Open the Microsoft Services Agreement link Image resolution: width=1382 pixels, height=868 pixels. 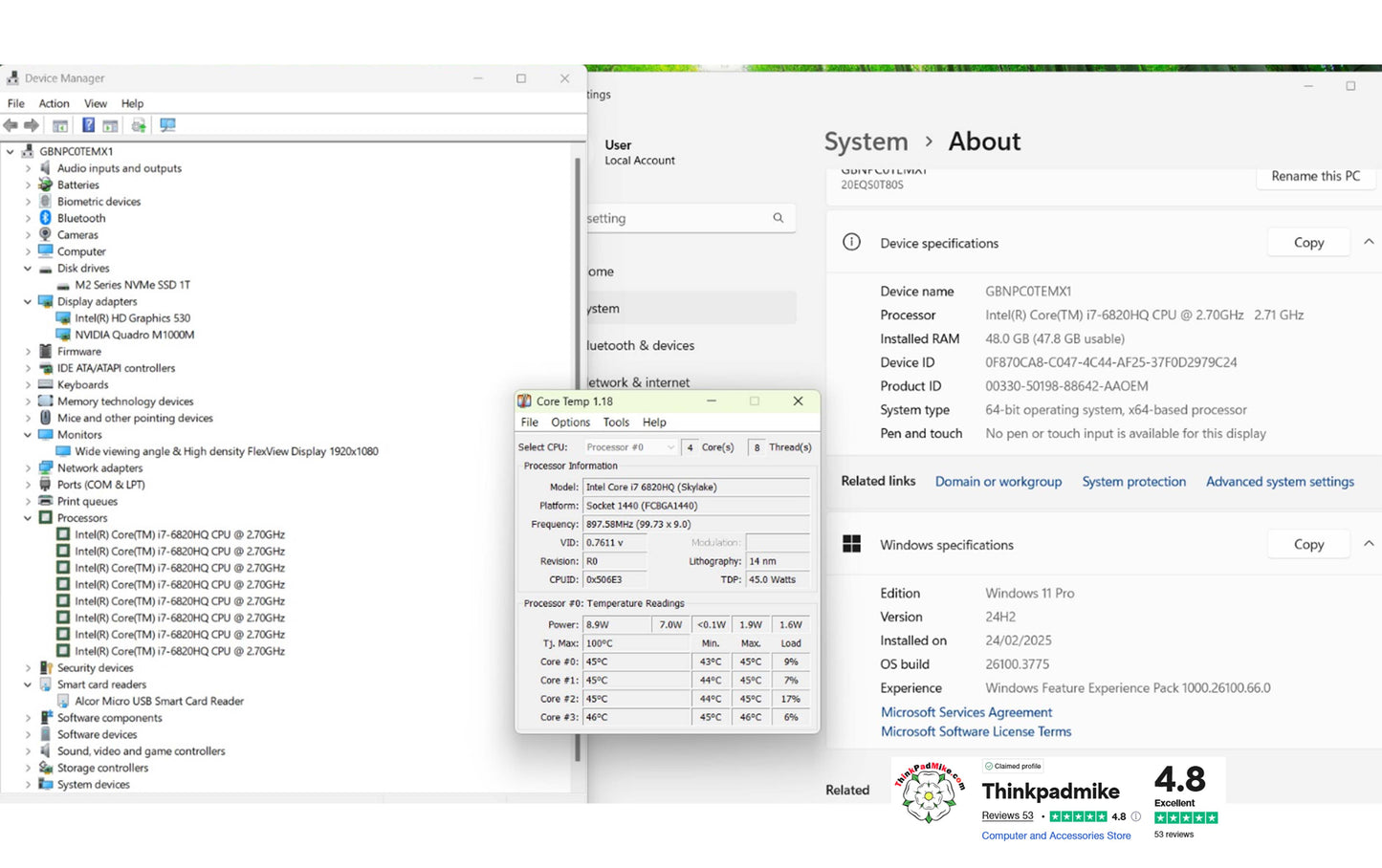pos(966,712)
